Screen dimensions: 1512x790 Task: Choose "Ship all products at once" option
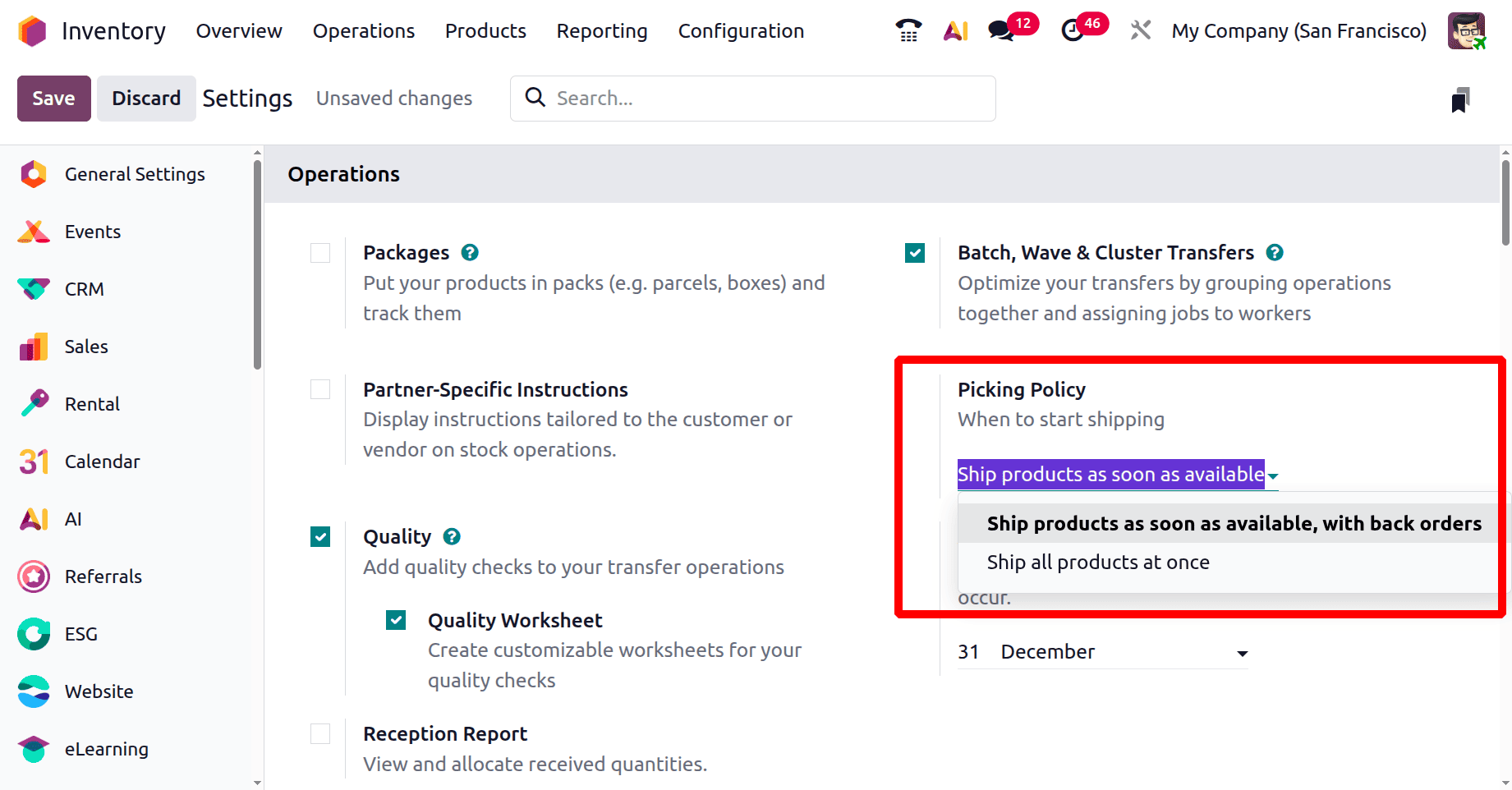pos(1098,563)
